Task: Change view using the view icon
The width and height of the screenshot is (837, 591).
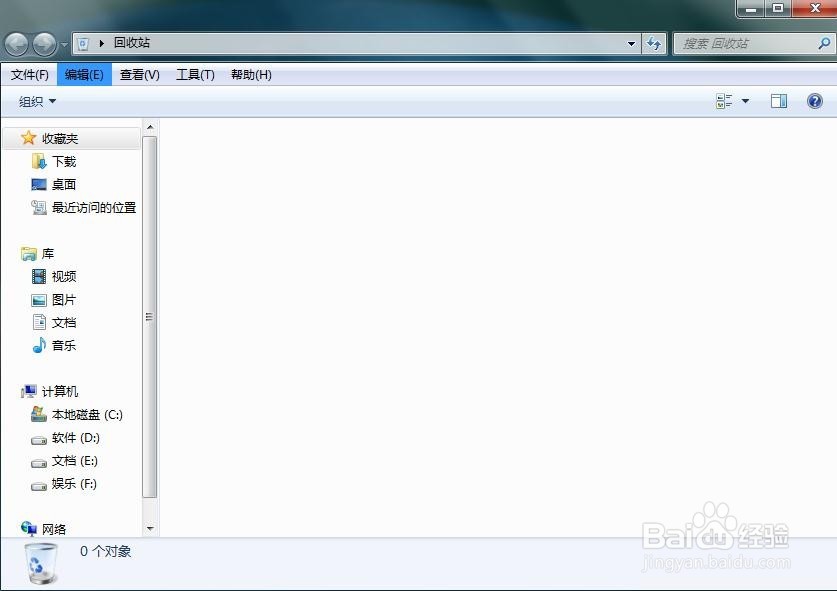Action: (x=724, y=101)
